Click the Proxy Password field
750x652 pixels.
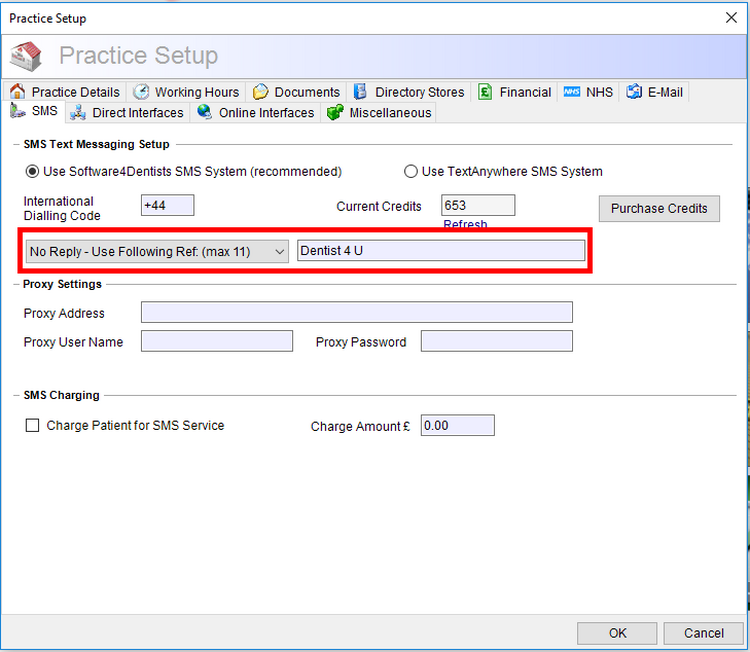click(496, 341)
